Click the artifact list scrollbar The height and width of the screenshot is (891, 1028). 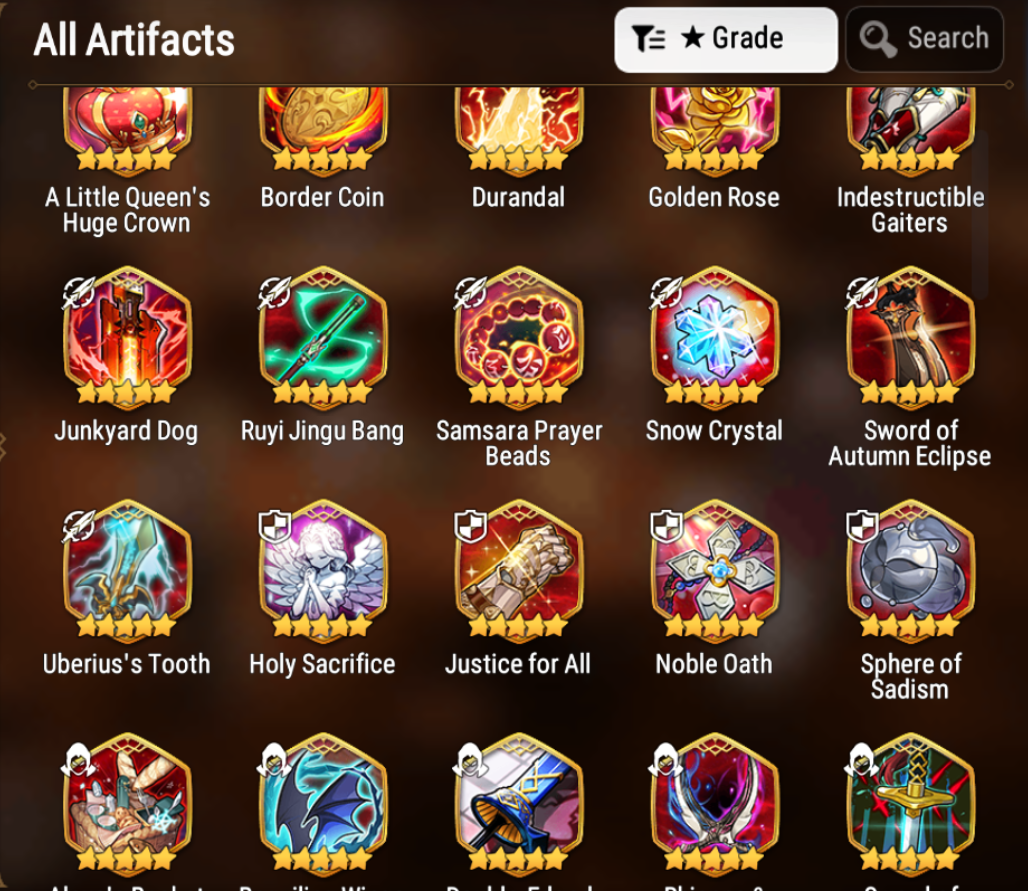tap(979, 214)
